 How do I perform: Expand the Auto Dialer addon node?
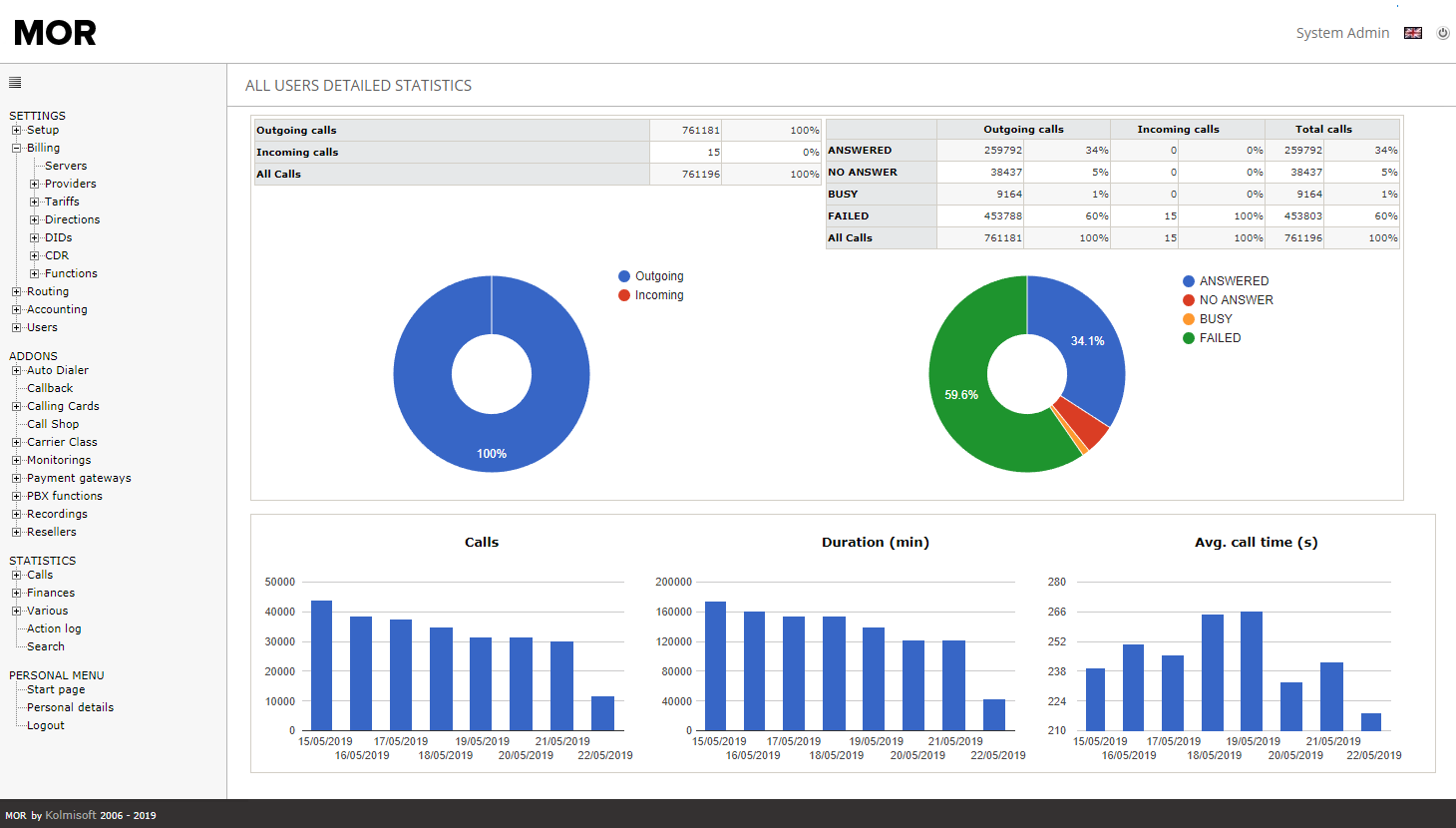16,370
